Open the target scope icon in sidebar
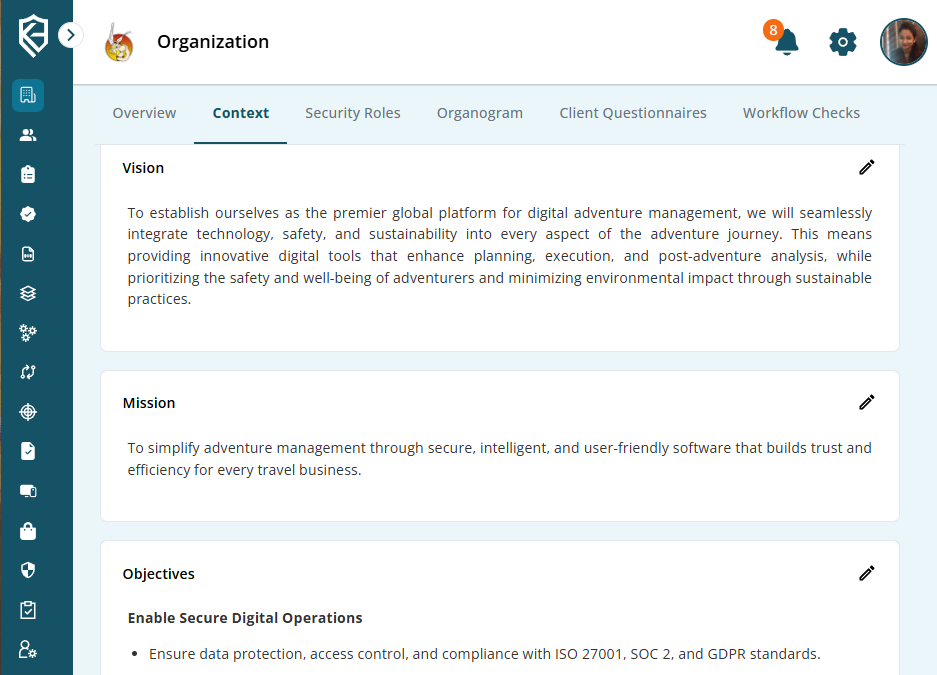 [27, 411]
